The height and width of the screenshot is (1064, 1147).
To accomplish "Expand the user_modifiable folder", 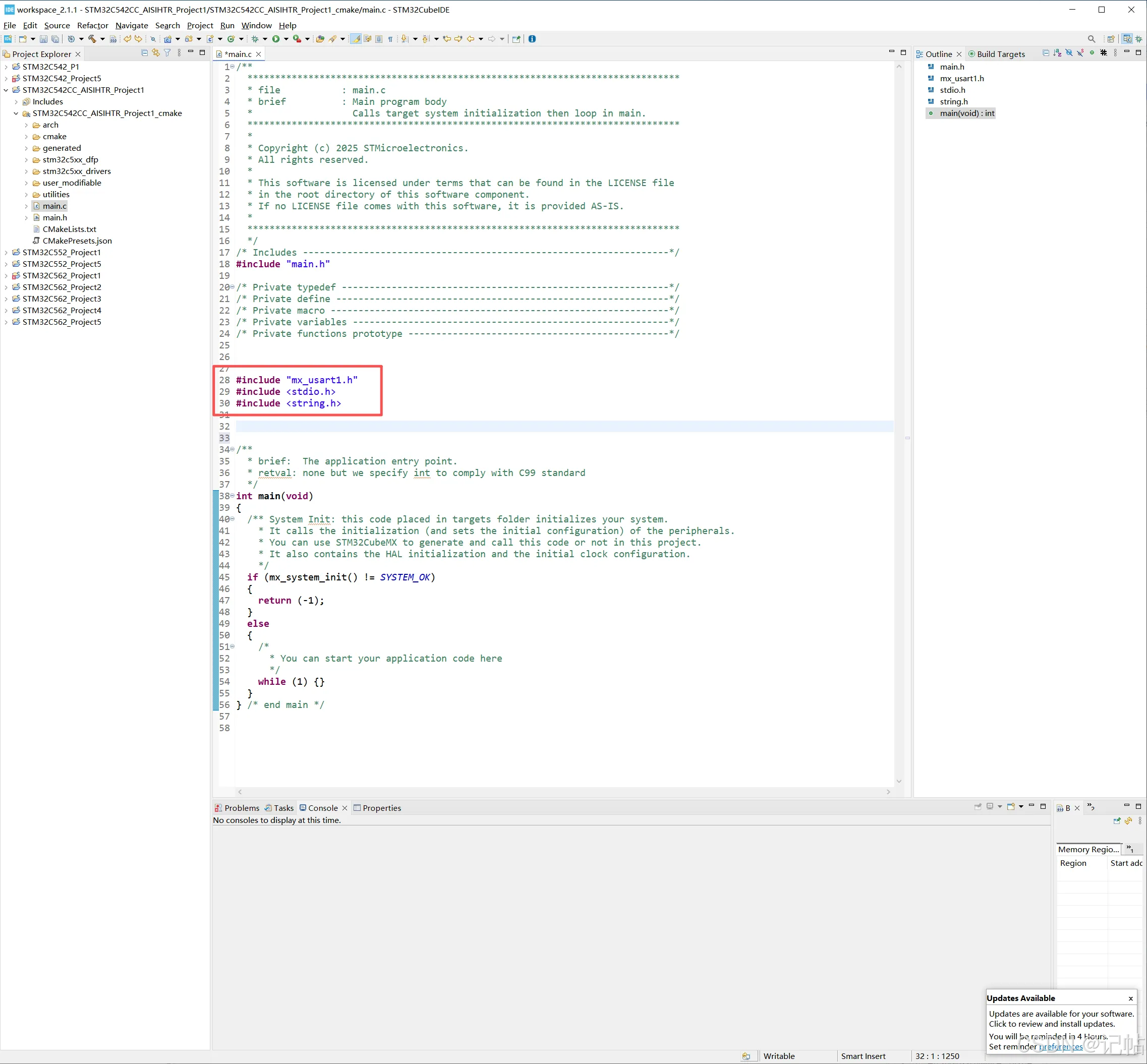I will (26, 183).
